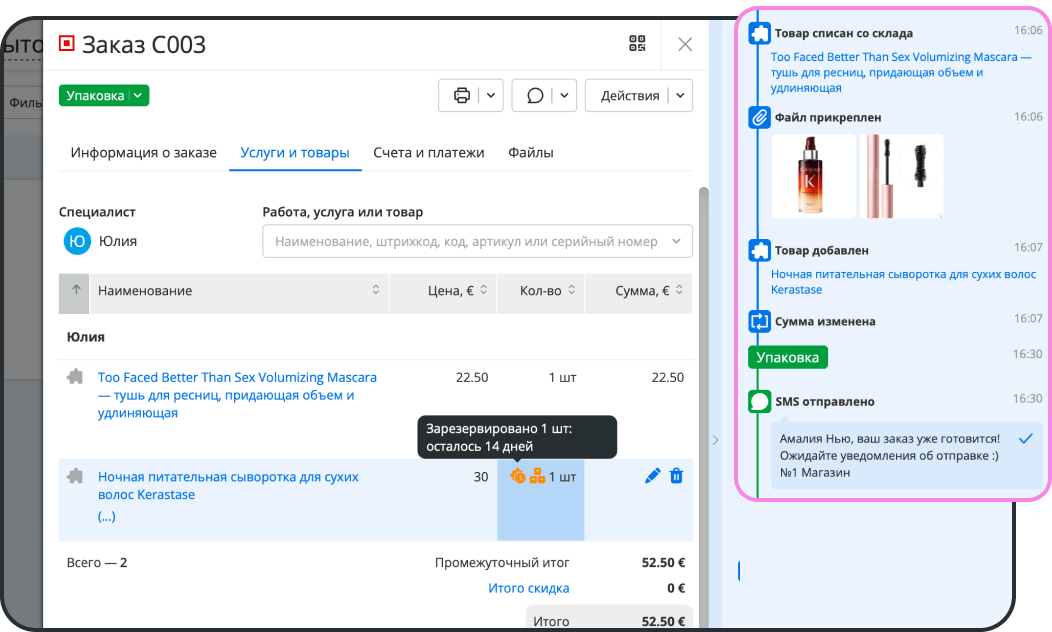The width and height of the screenshot is (1052, 632).
Task: Click the Всего — 2 count text
Action: pos(97,562)
